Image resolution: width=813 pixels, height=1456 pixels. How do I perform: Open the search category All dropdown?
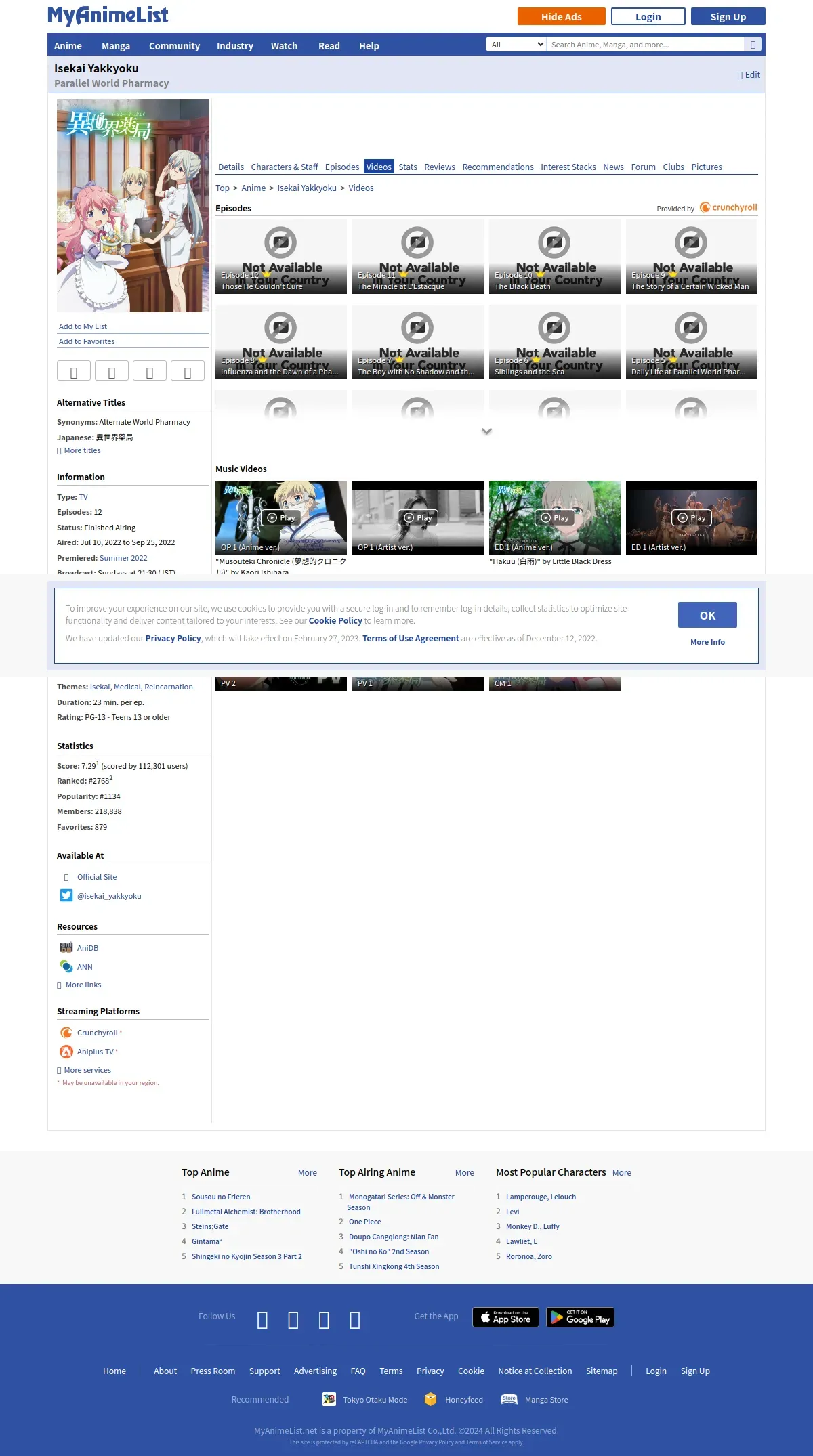(x=516, y=45)
